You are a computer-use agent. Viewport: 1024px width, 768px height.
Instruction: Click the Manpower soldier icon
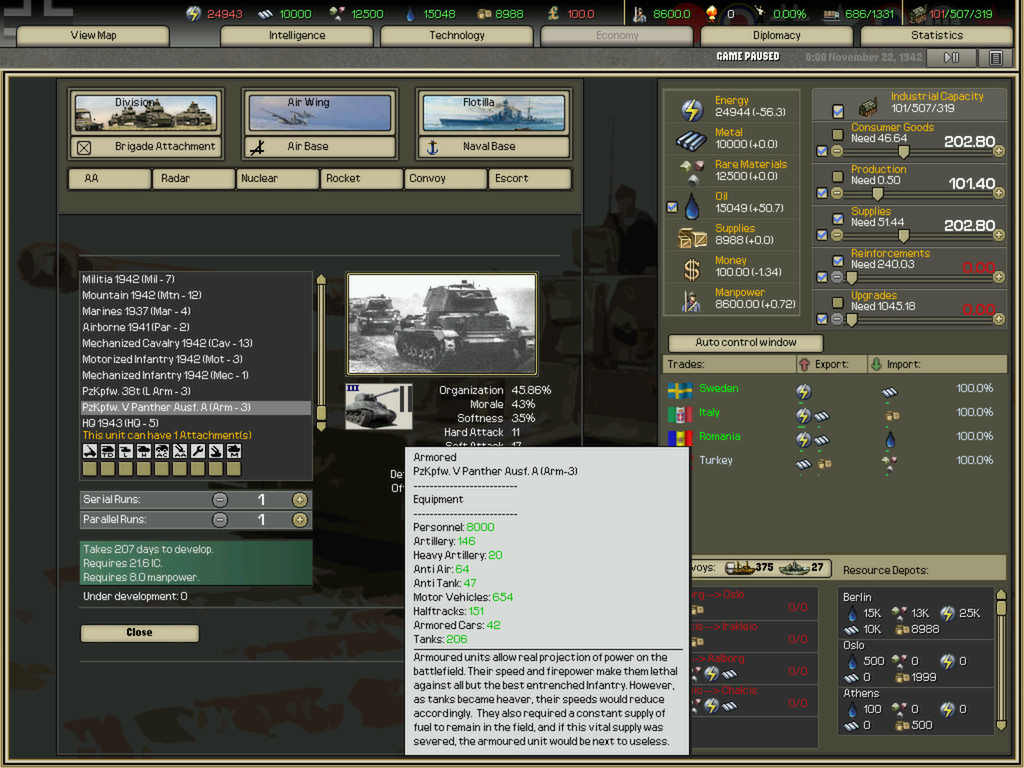coord(691,299)
